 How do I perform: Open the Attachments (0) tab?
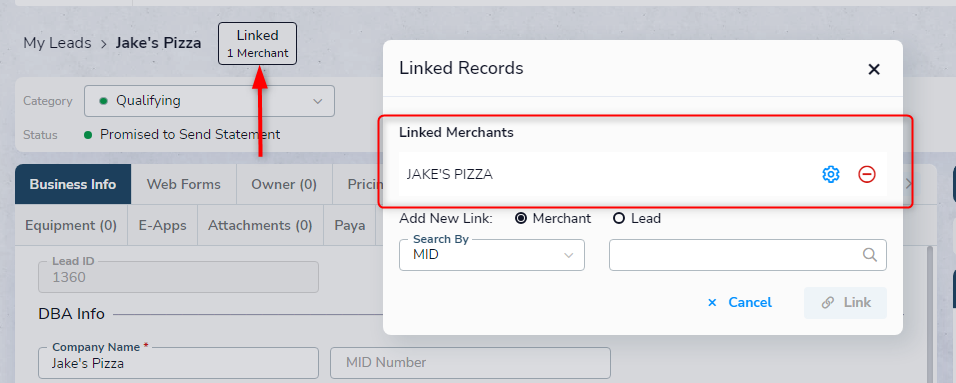(260, 225)
